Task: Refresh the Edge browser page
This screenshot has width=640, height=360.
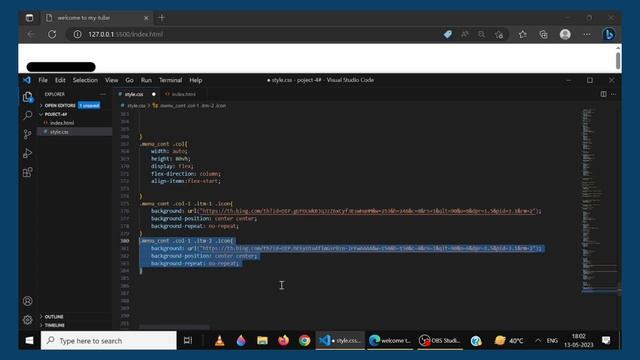Action: 52,34
